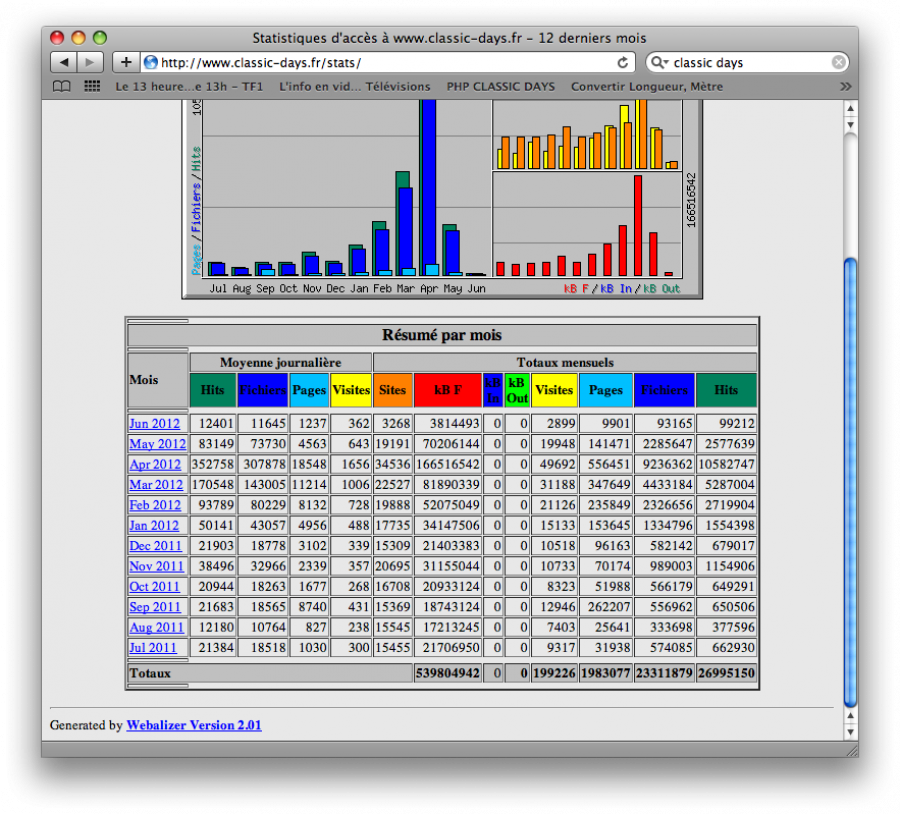Click the 'Totaux mensuels' header
The image size is (900, 814).
pos(565,362)
